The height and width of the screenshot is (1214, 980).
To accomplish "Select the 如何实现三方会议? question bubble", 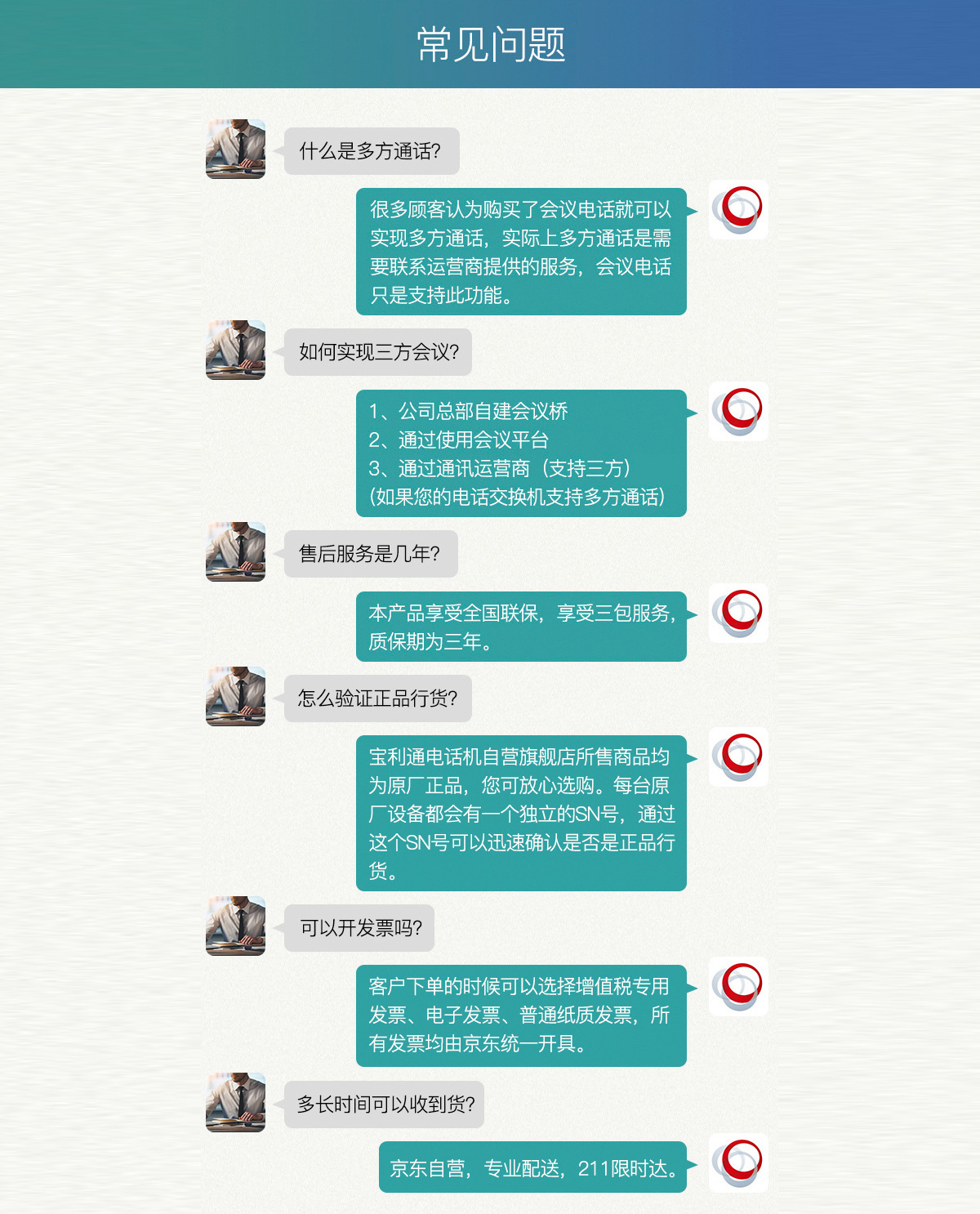I will pyautogui.click(x=378, y=352).
